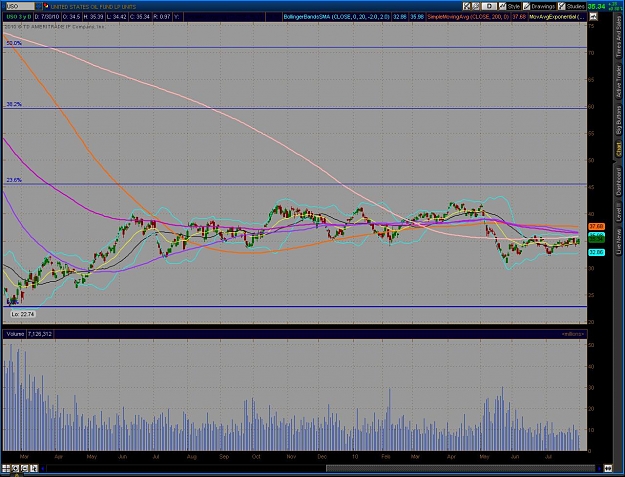Image resolution: width=625 pixels, height=477 pixels.
Task: Click the H: 35.39 high value
Action: tap(93, 17)
